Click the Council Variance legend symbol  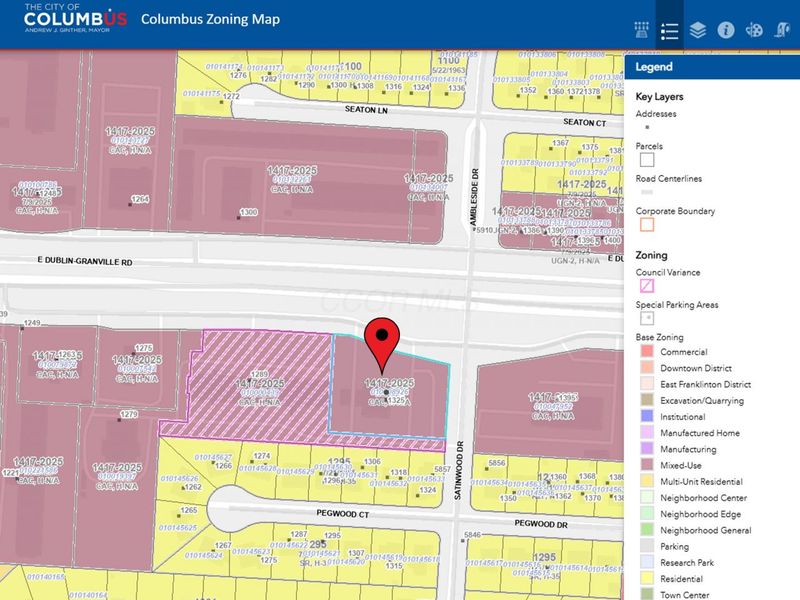[646, 286]
